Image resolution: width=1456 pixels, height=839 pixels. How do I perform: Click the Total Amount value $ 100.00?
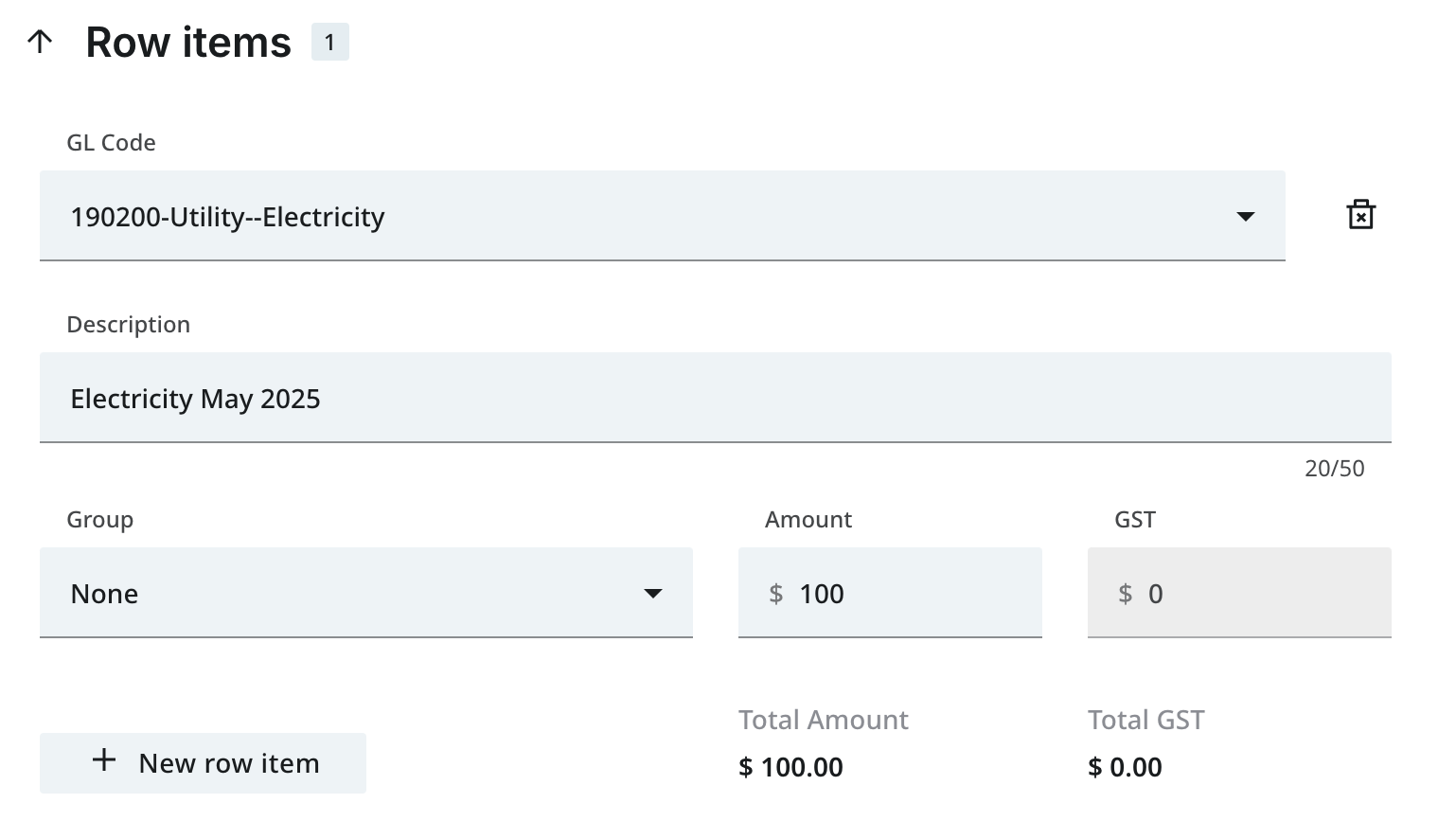pos(790,767)
